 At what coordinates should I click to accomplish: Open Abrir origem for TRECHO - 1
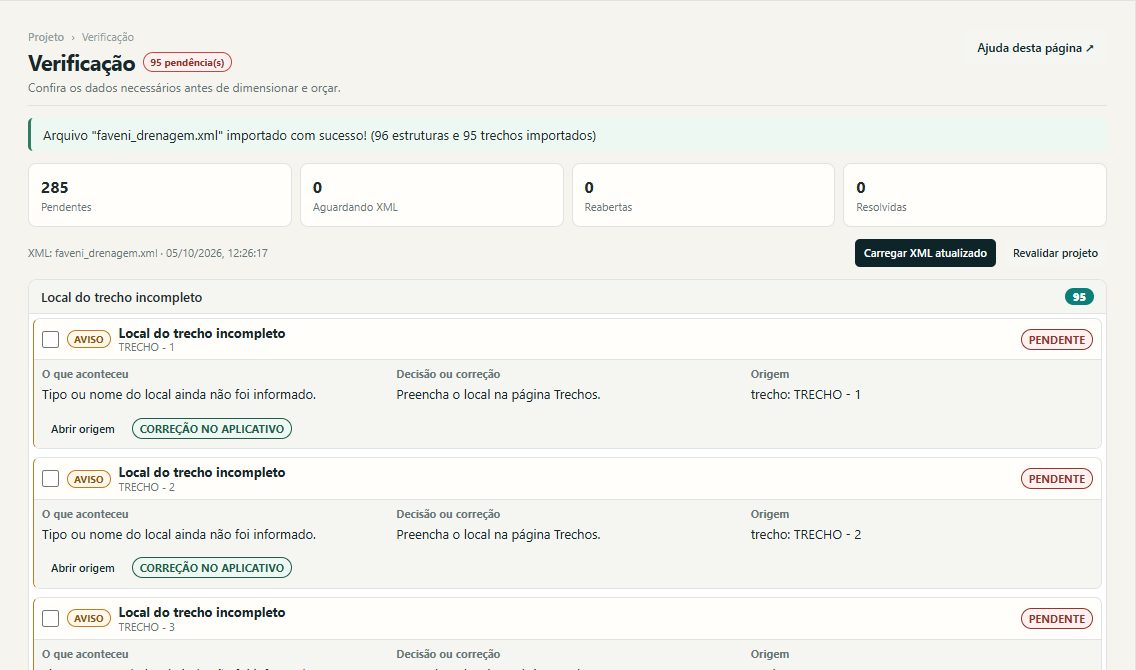tap(83, 429)
